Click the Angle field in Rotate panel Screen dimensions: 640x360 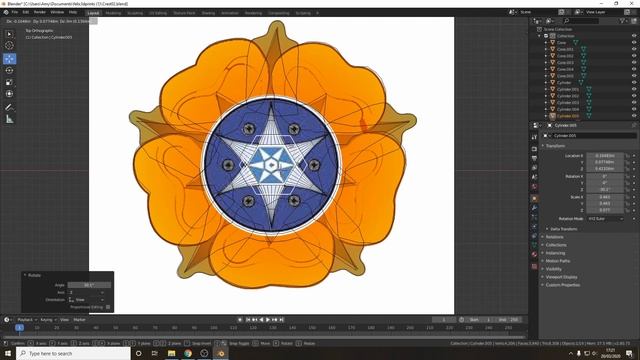pyautogui.click(x=89, y=285)
